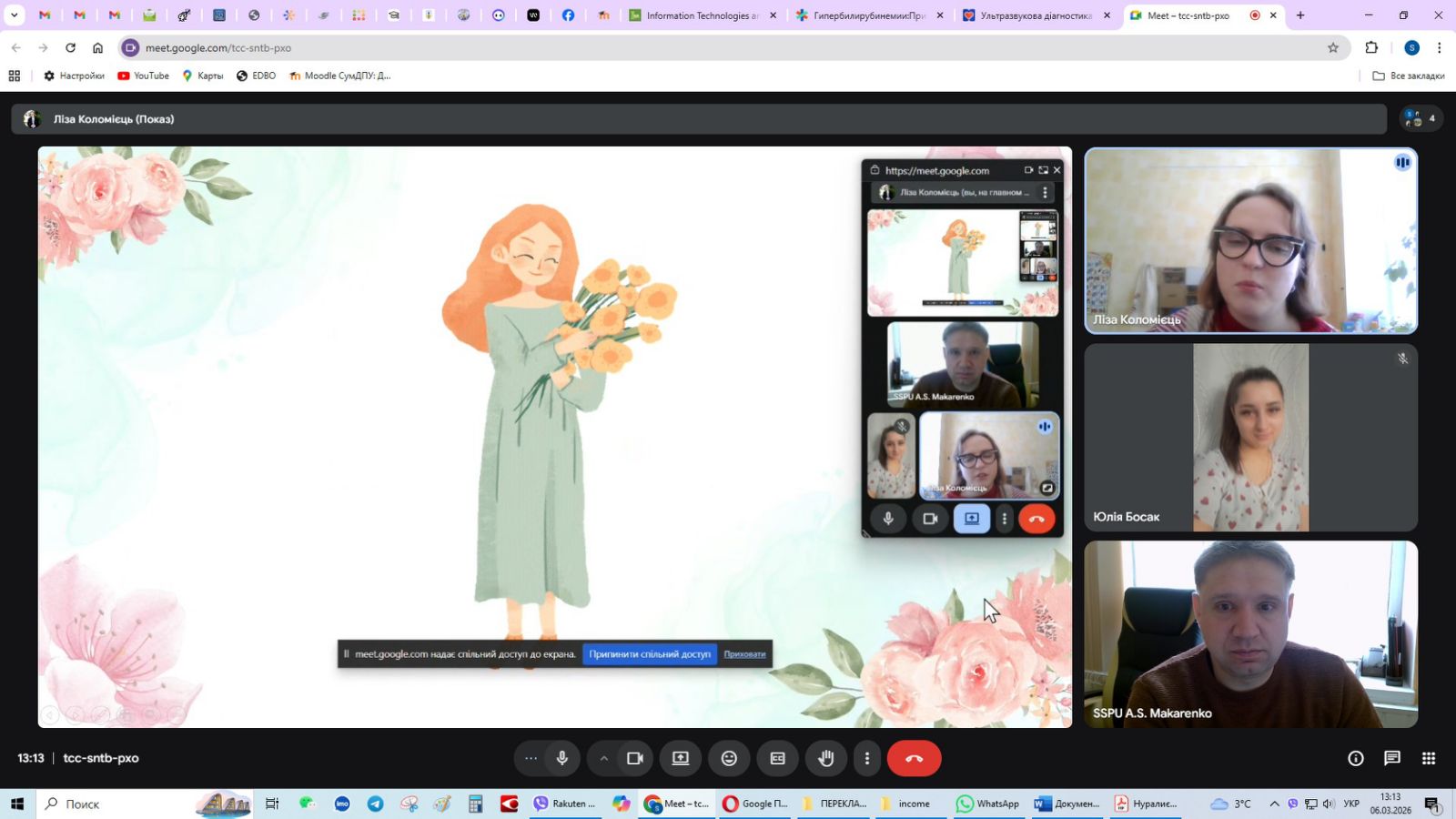This screenshot has width=1456, height=819.
Task: Open the Activities grid icon
Action: (x=1429, y=758)
